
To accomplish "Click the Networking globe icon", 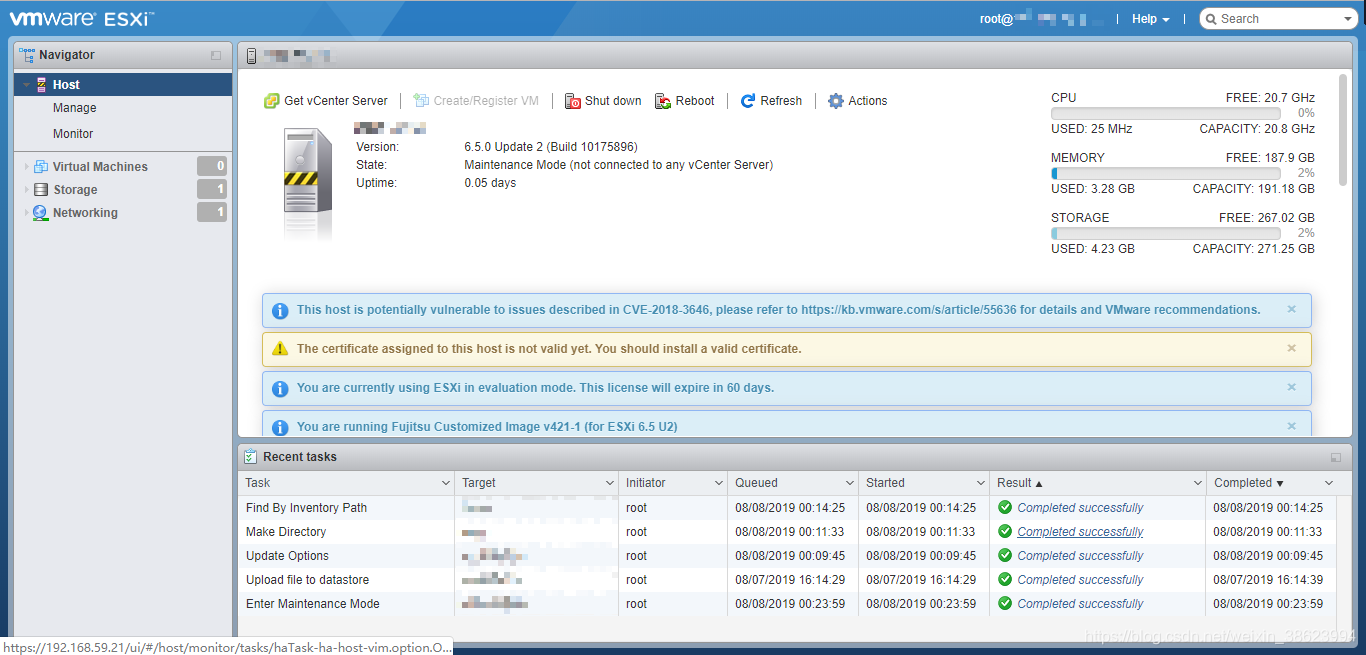I will coord(41,213).
